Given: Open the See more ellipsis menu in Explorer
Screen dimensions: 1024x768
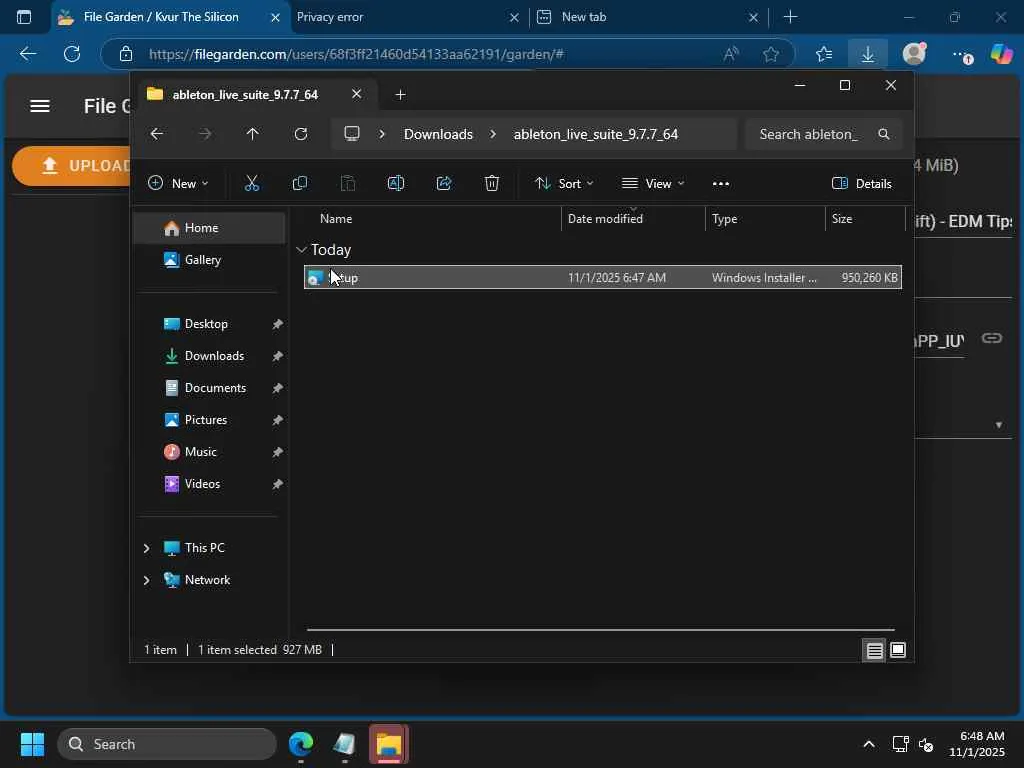Looking at the screenshot, I should click(720, 184).
